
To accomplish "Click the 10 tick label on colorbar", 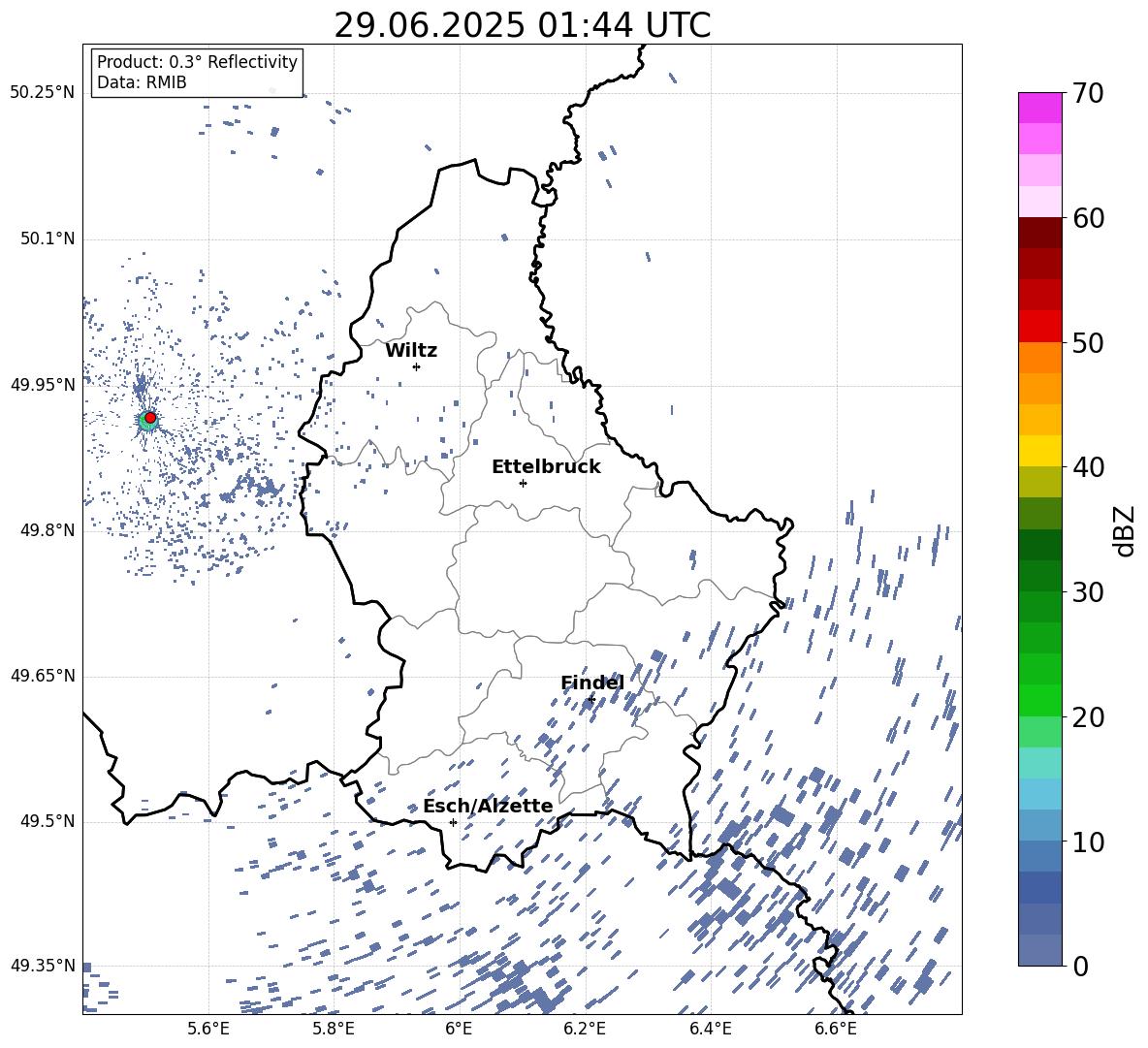I will click(x=1088, y=842).
